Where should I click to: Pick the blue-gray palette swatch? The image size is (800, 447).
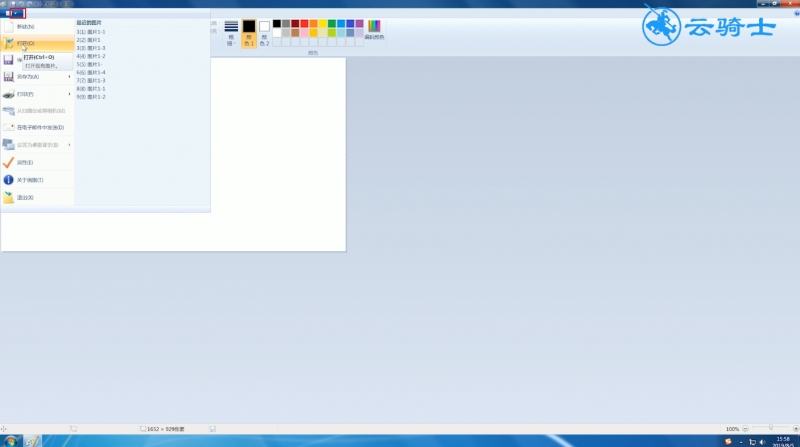(x=350, y=33)
